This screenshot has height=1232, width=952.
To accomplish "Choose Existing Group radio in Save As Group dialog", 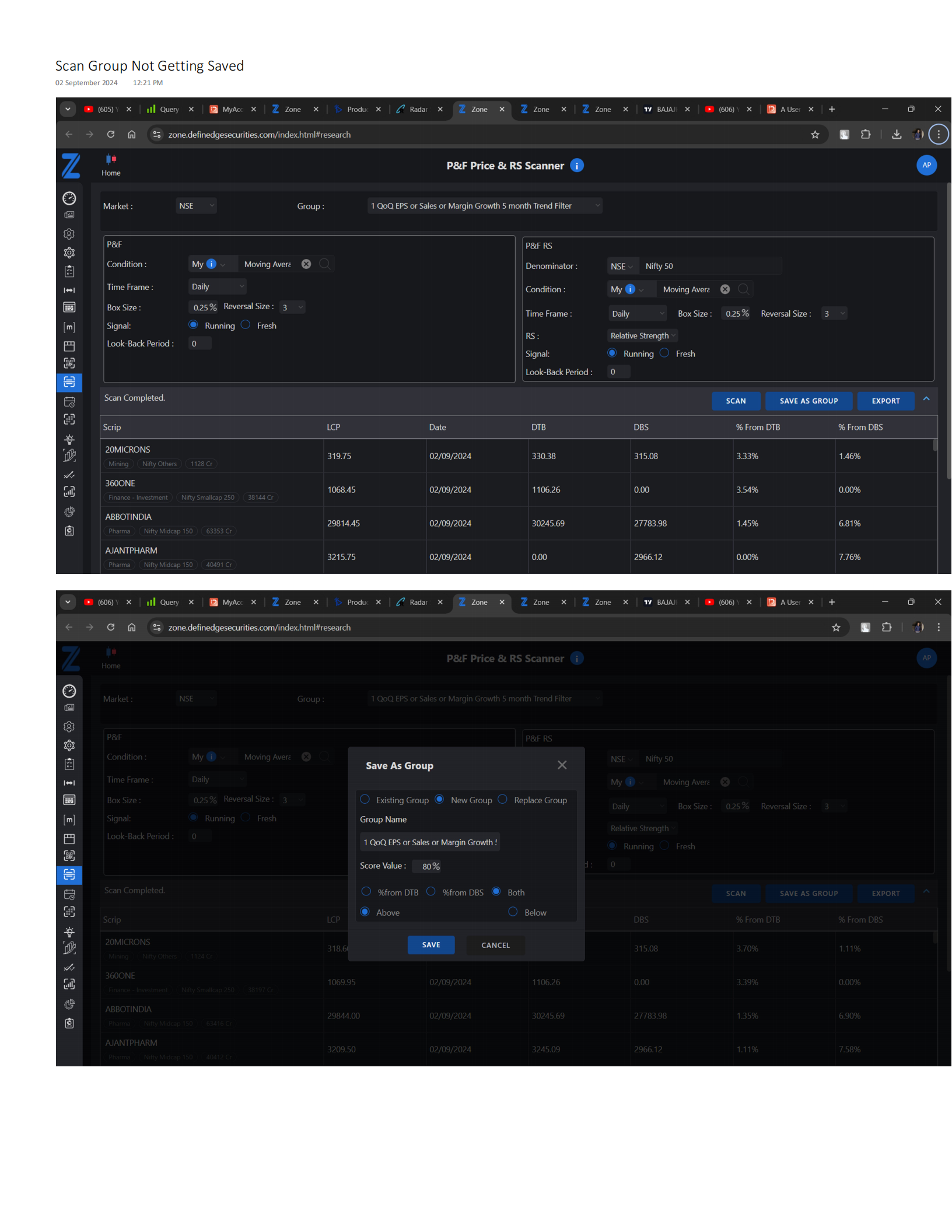I will click(365, 799).
